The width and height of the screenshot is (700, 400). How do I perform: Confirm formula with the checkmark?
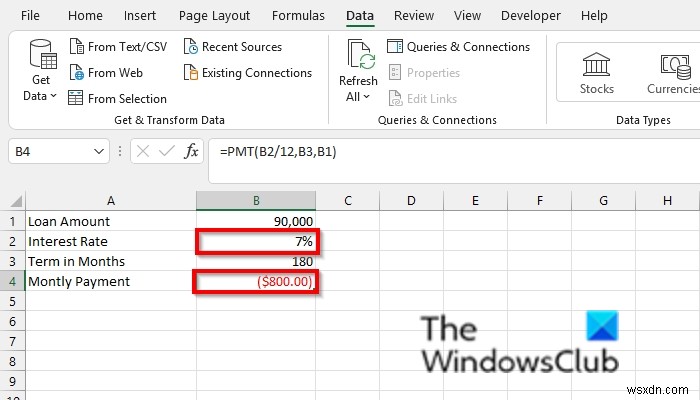click(167, 151)
